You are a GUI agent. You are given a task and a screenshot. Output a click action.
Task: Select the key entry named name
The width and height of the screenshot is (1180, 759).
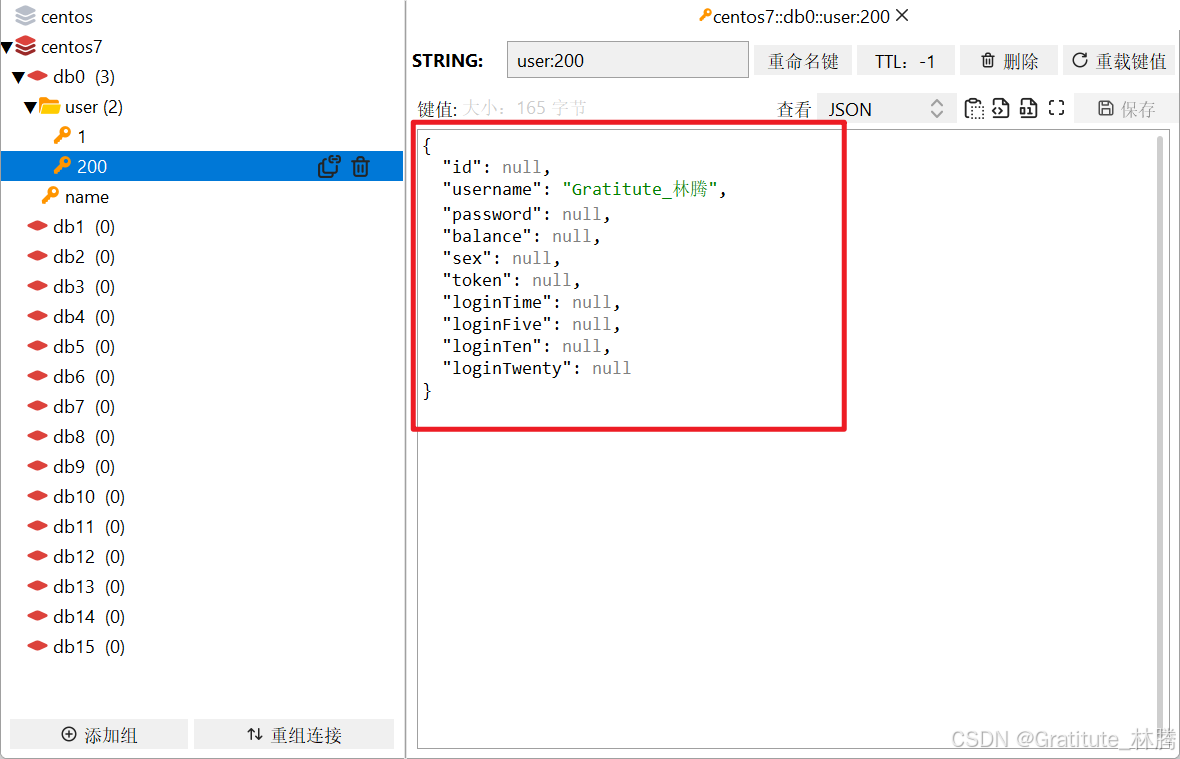click(78, 196)
